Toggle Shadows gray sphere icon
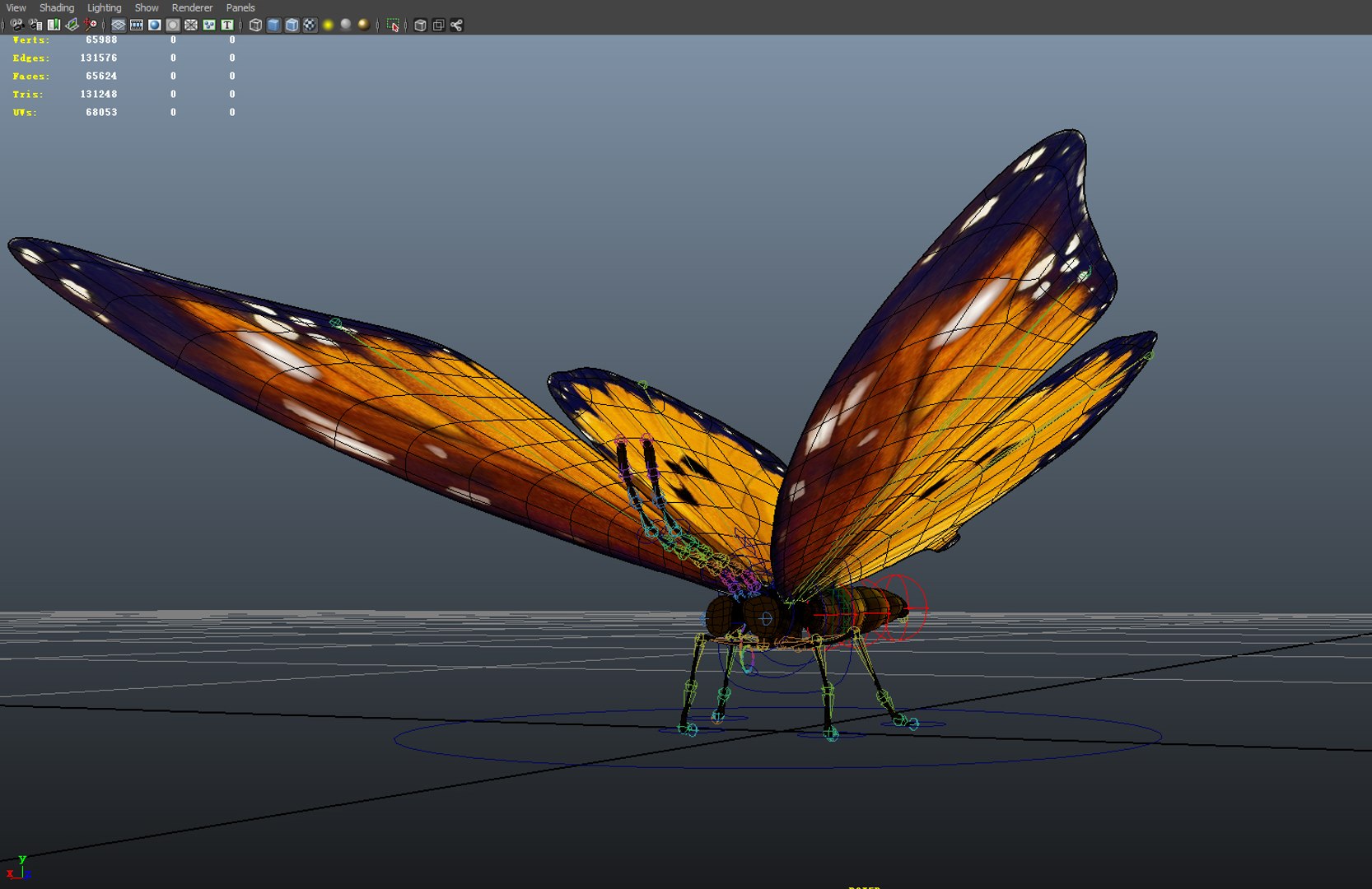1372x889 pixels. pyautogui.click(x=346, y=25)
